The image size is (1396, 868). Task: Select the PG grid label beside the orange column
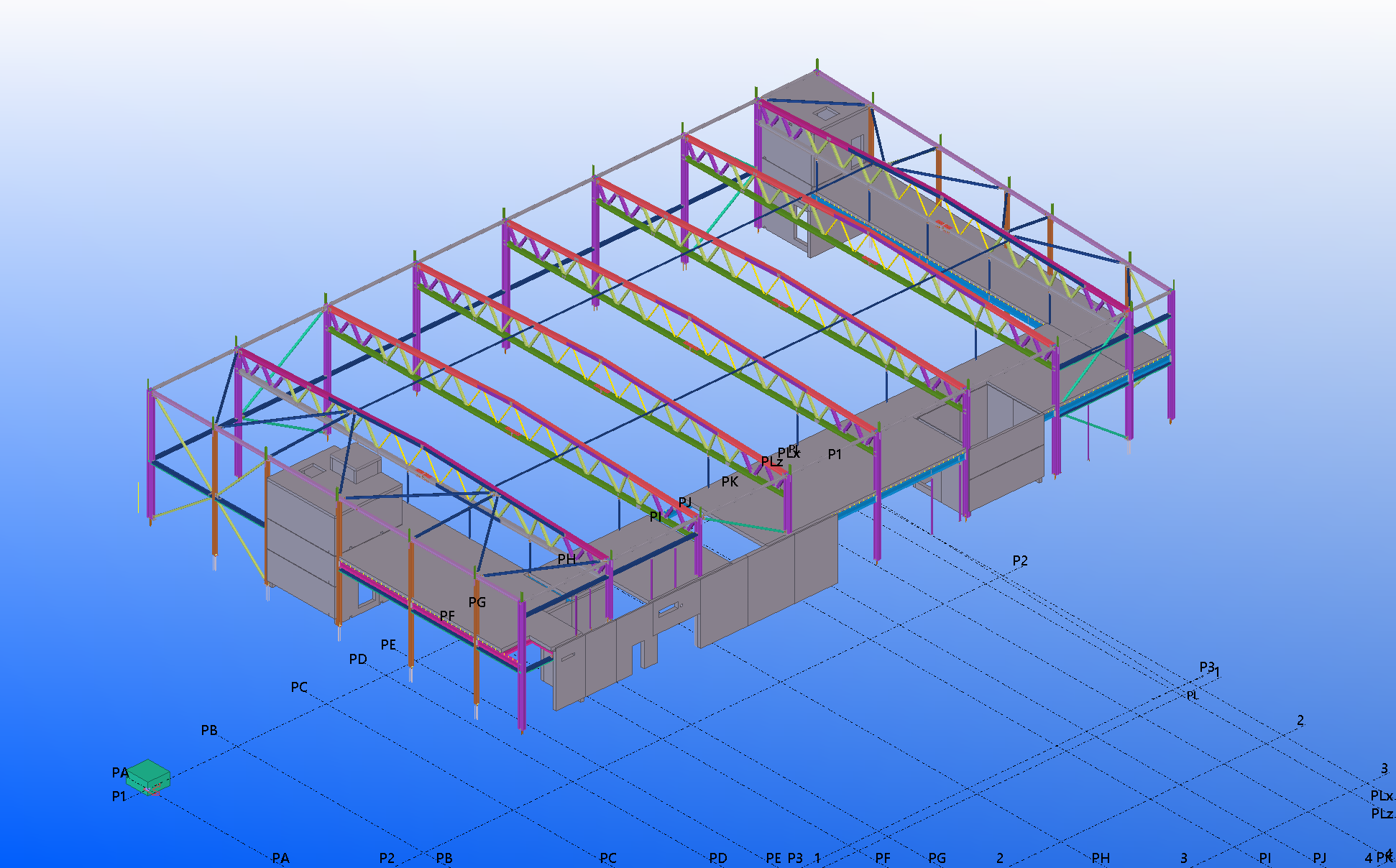(477, 602)
